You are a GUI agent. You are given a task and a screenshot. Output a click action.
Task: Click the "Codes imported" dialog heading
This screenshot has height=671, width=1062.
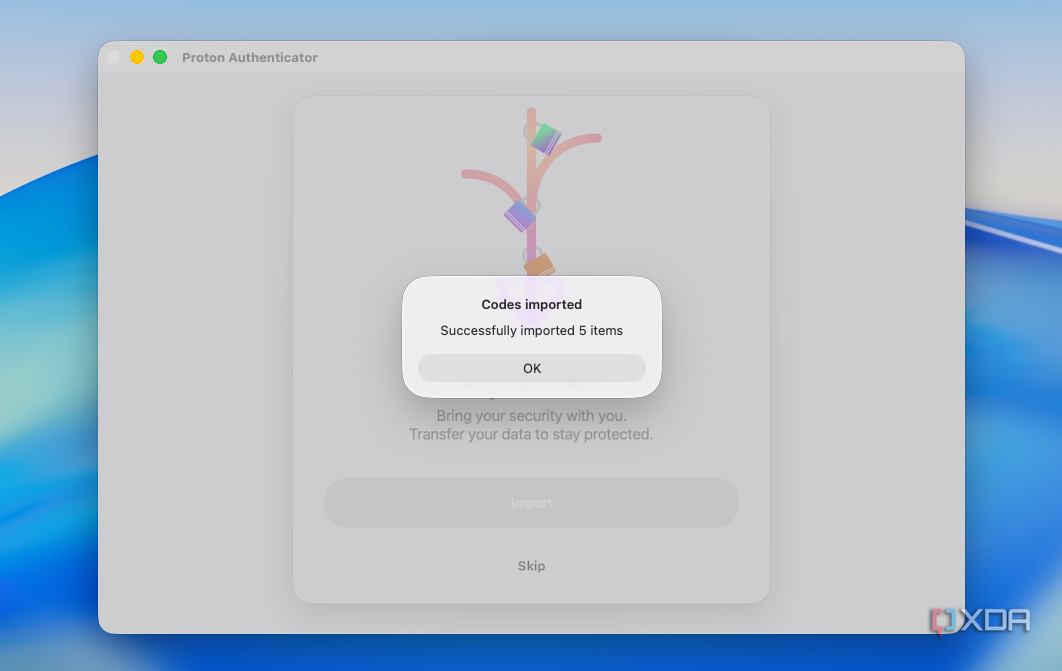[x=532, y=305]
